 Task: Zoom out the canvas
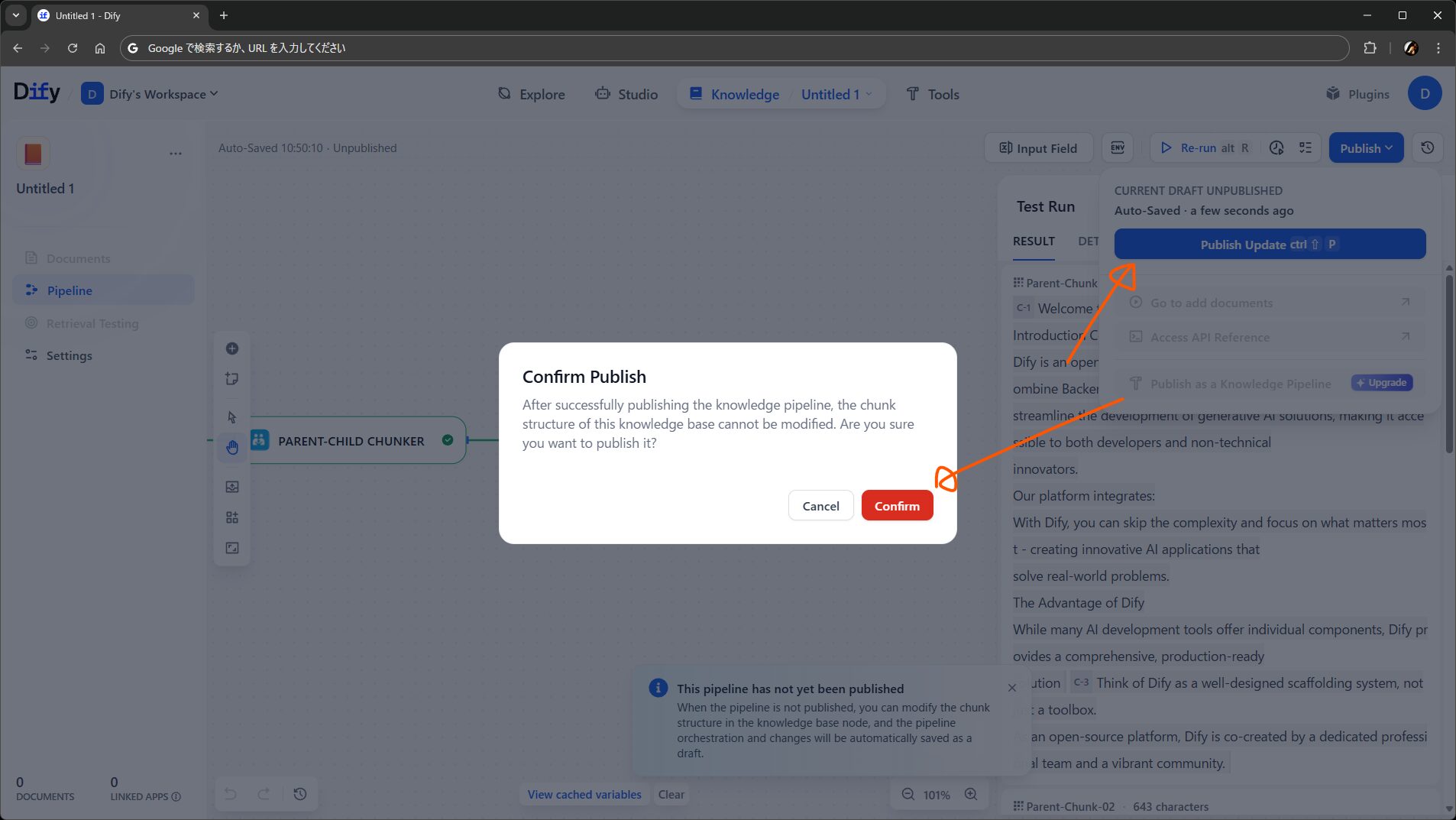[908, 794]
